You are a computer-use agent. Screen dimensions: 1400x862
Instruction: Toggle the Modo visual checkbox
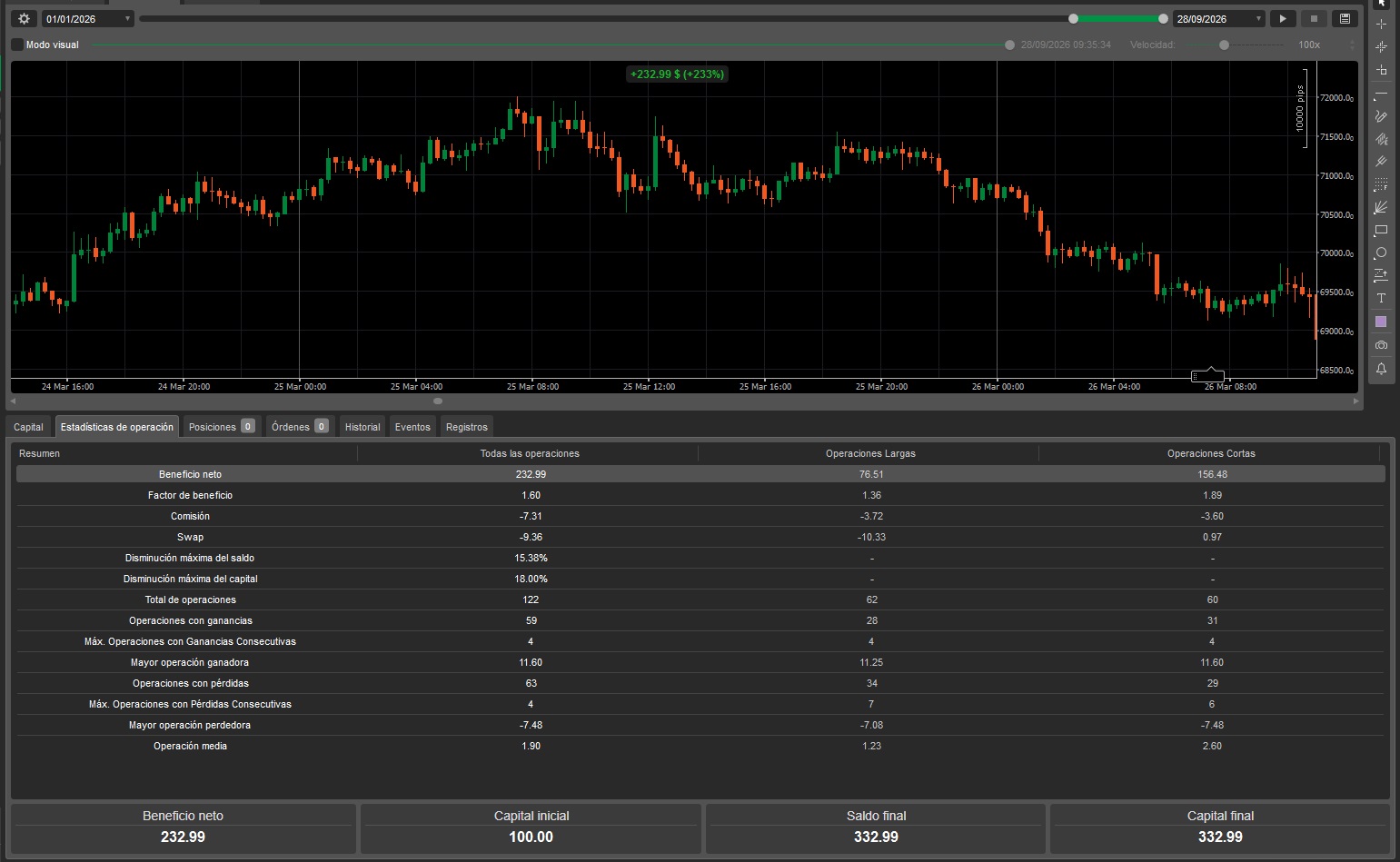tap(17, 45)
